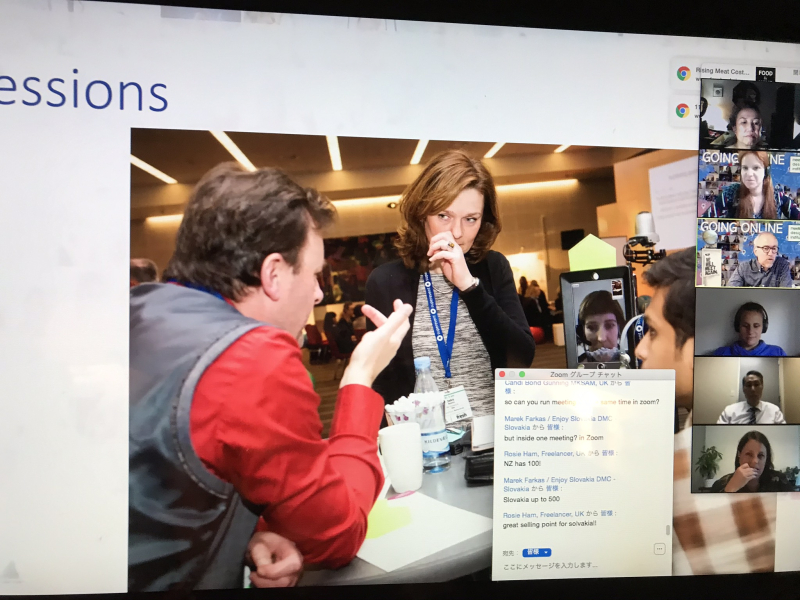
Task: Click the Zoom group chat title bar text
Action: click(x=586, y=374)
